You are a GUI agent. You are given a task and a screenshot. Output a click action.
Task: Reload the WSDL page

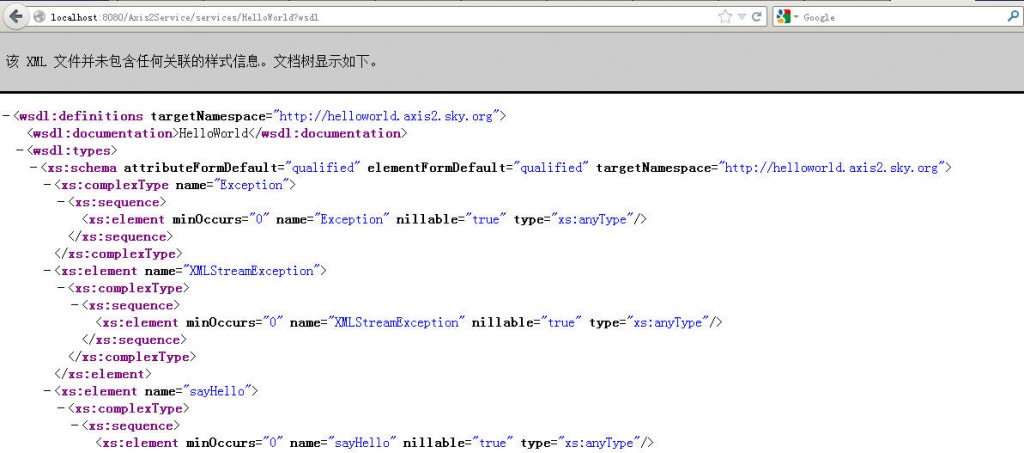pyautogui.click(x=758, y=17)
